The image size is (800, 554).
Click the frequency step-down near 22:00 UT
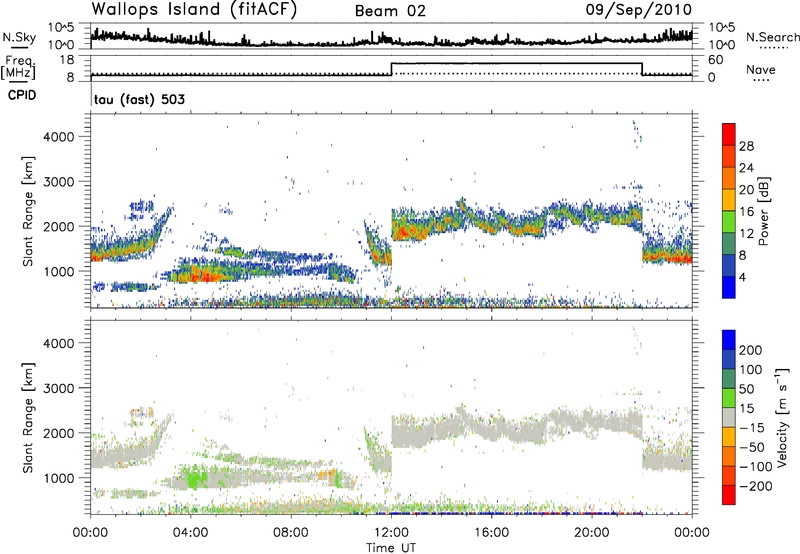642,69
